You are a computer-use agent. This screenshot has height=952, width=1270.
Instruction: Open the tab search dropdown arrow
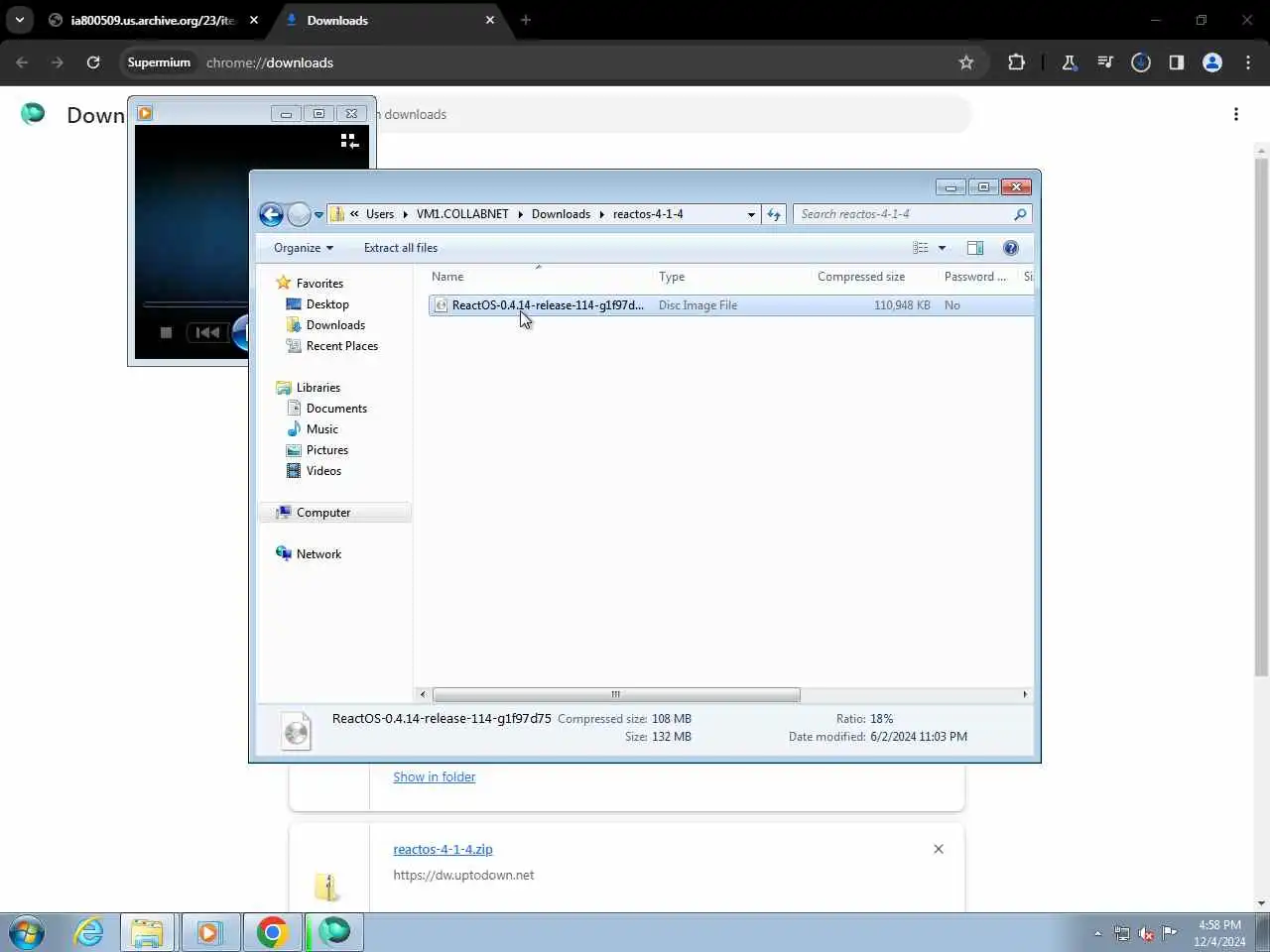[20, 20]
